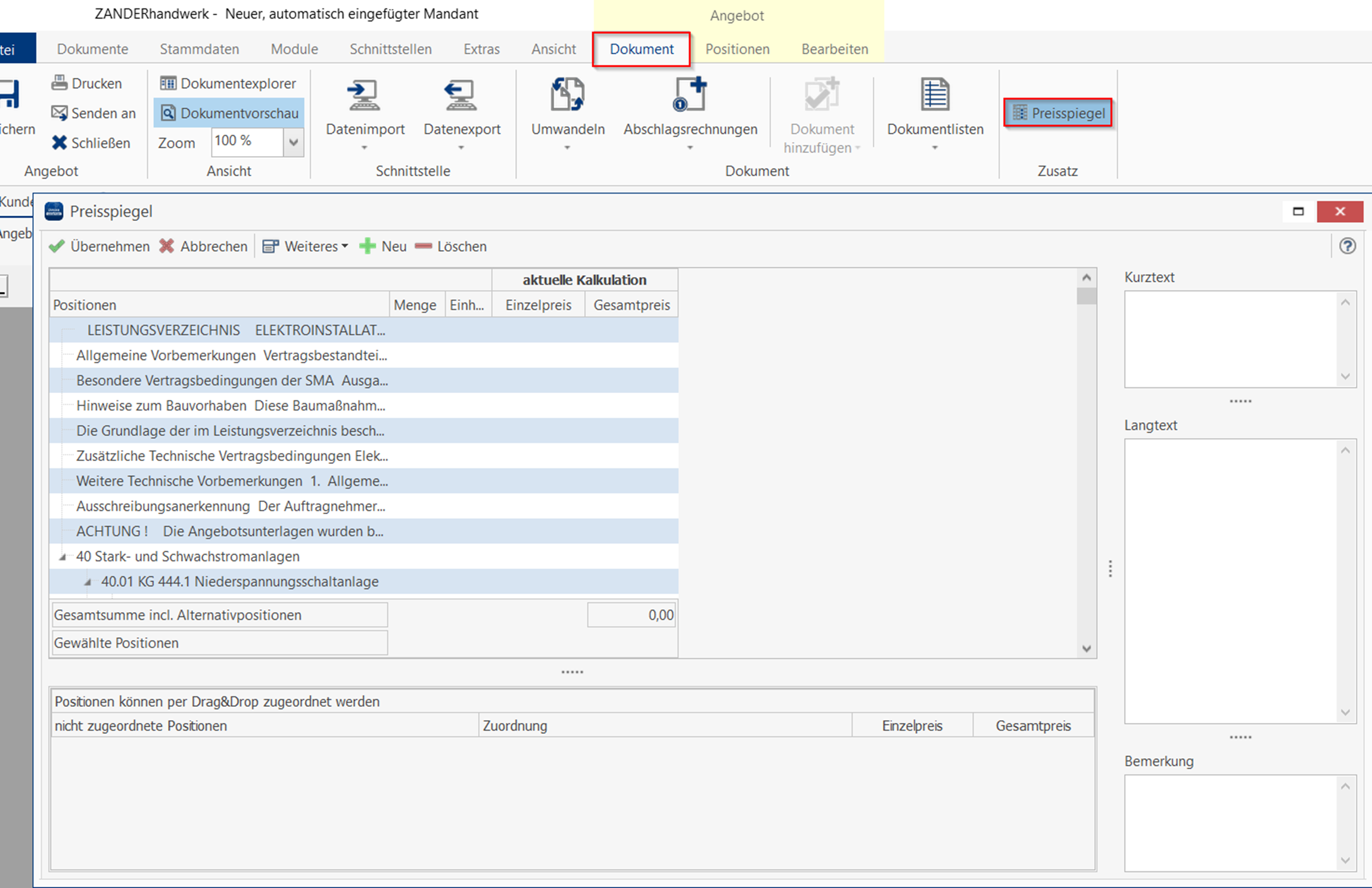
Task: Toggle the Dokumentvorschau view
Action: (x=229, y=113)
